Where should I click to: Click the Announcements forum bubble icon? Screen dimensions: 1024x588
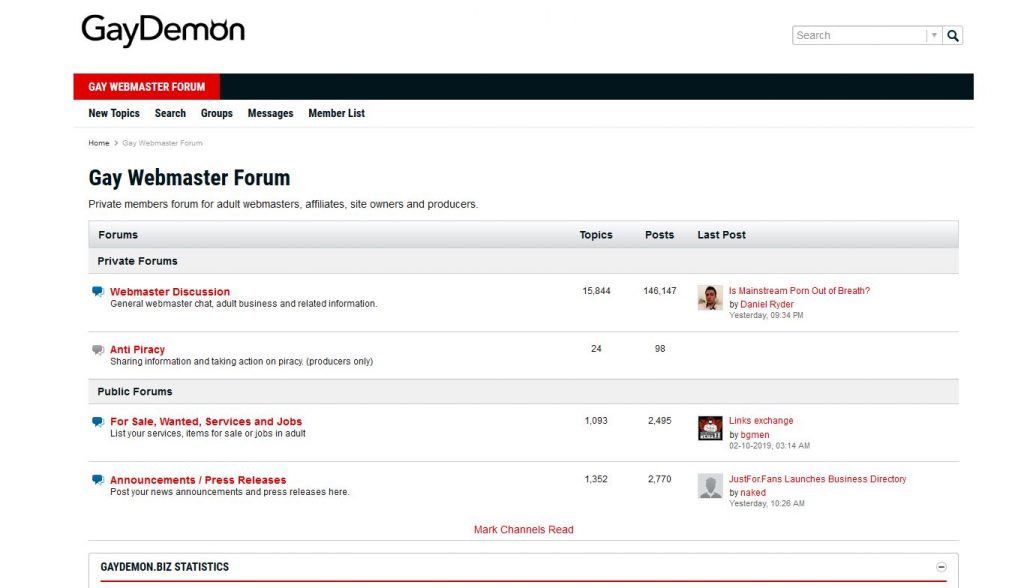tap(98, 480)
